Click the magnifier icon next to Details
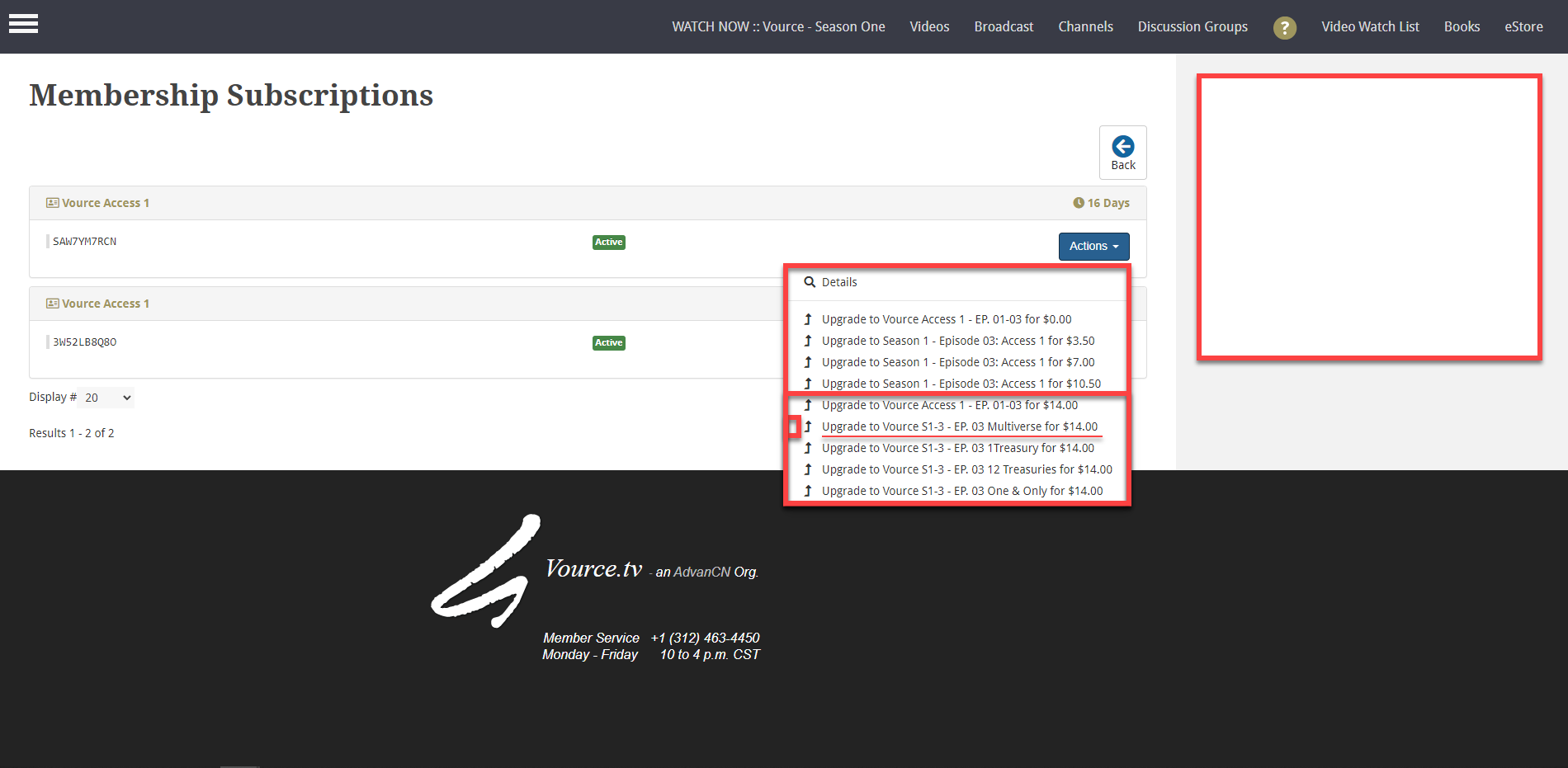Screen dimensions: 1568x768 810,282
